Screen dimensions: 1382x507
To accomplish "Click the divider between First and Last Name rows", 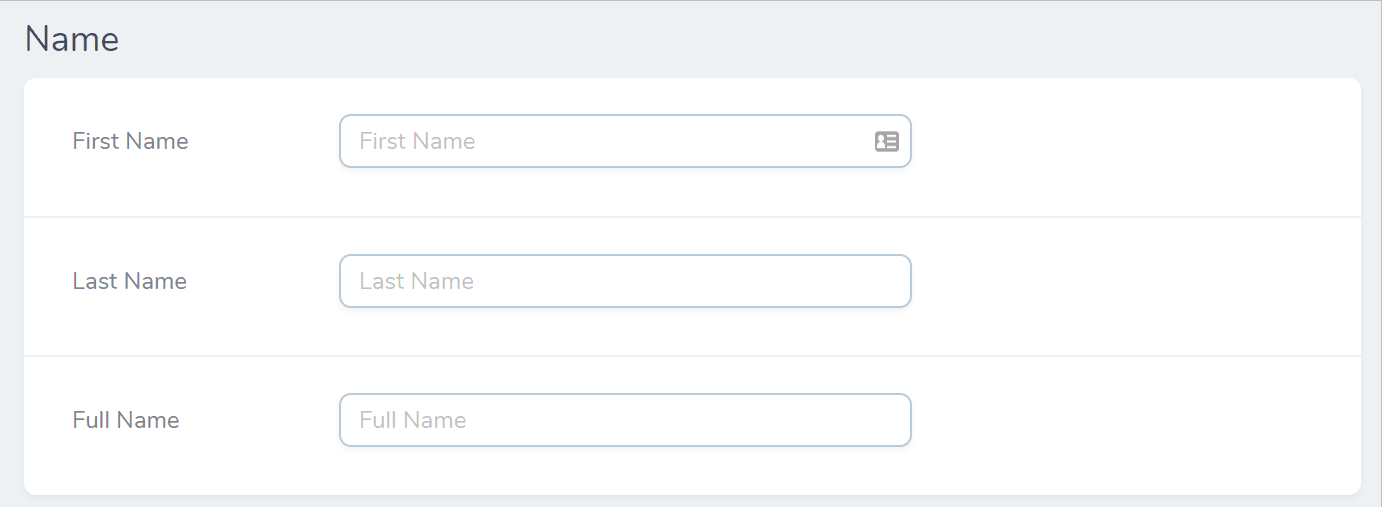I will click(x=692, y=217).
